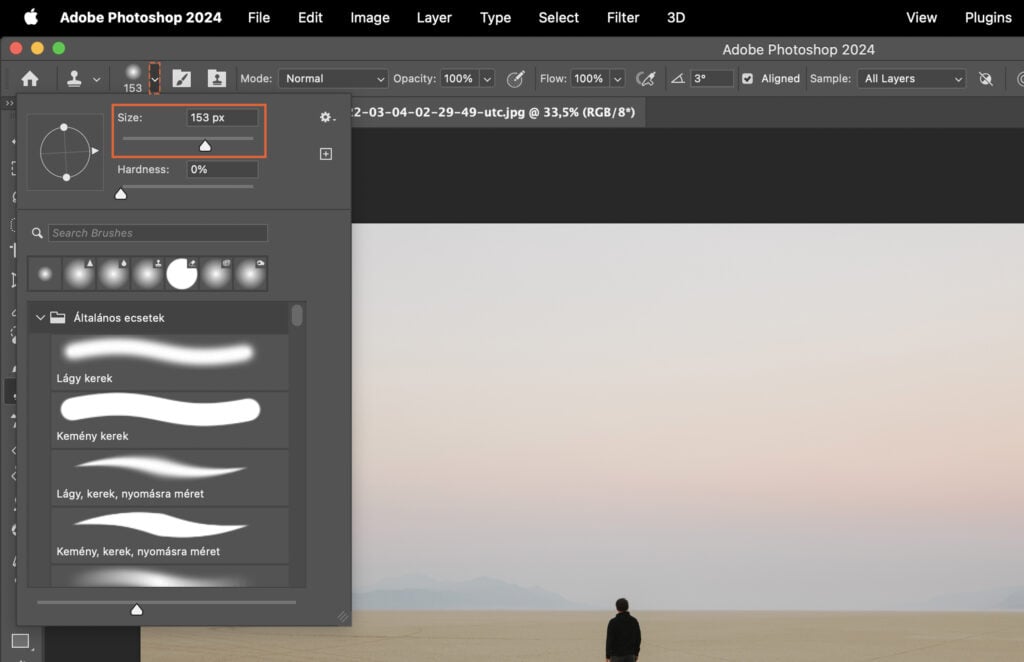Toggle airbrush-style build-up effects
This screenshot has width=1024, height=662.
coord(646,78)
